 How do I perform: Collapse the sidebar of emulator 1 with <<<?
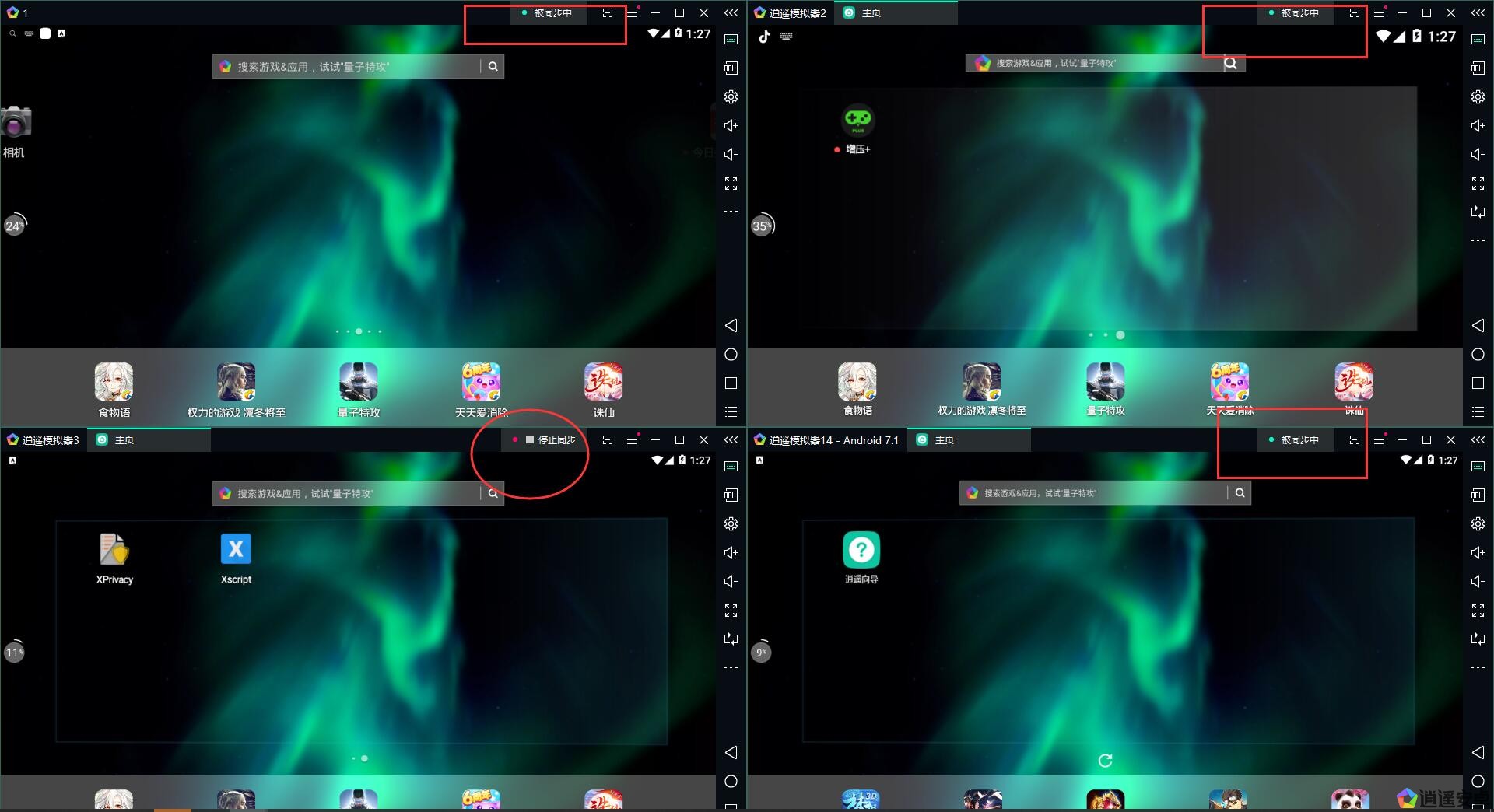coord(731,13)
